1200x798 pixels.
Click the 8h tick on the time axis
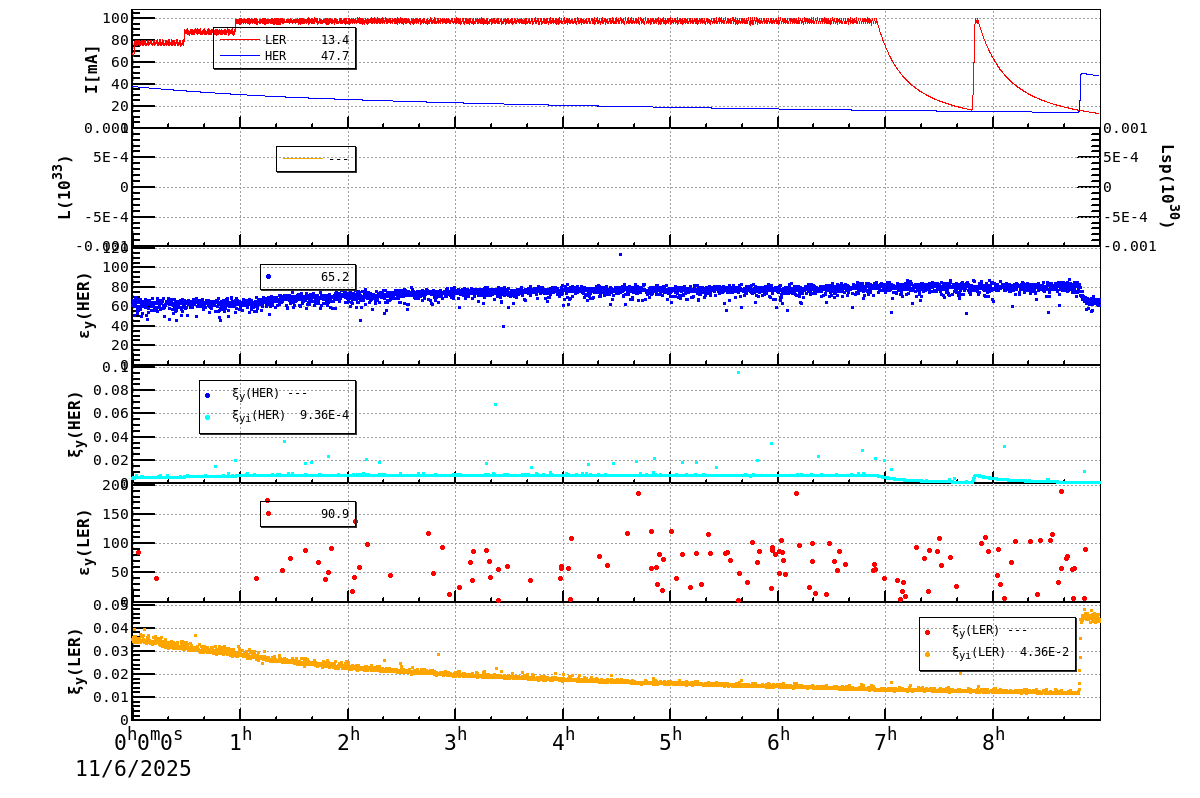pyautogui.click(x=994, y=741)
